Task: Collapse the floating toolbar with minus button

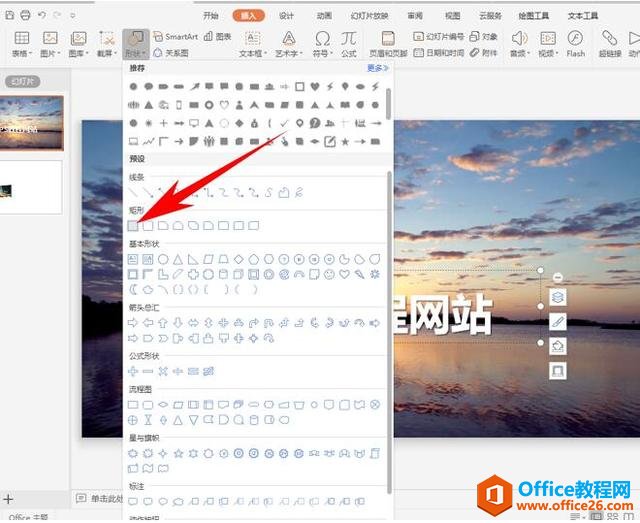Action: click(558, 278)
